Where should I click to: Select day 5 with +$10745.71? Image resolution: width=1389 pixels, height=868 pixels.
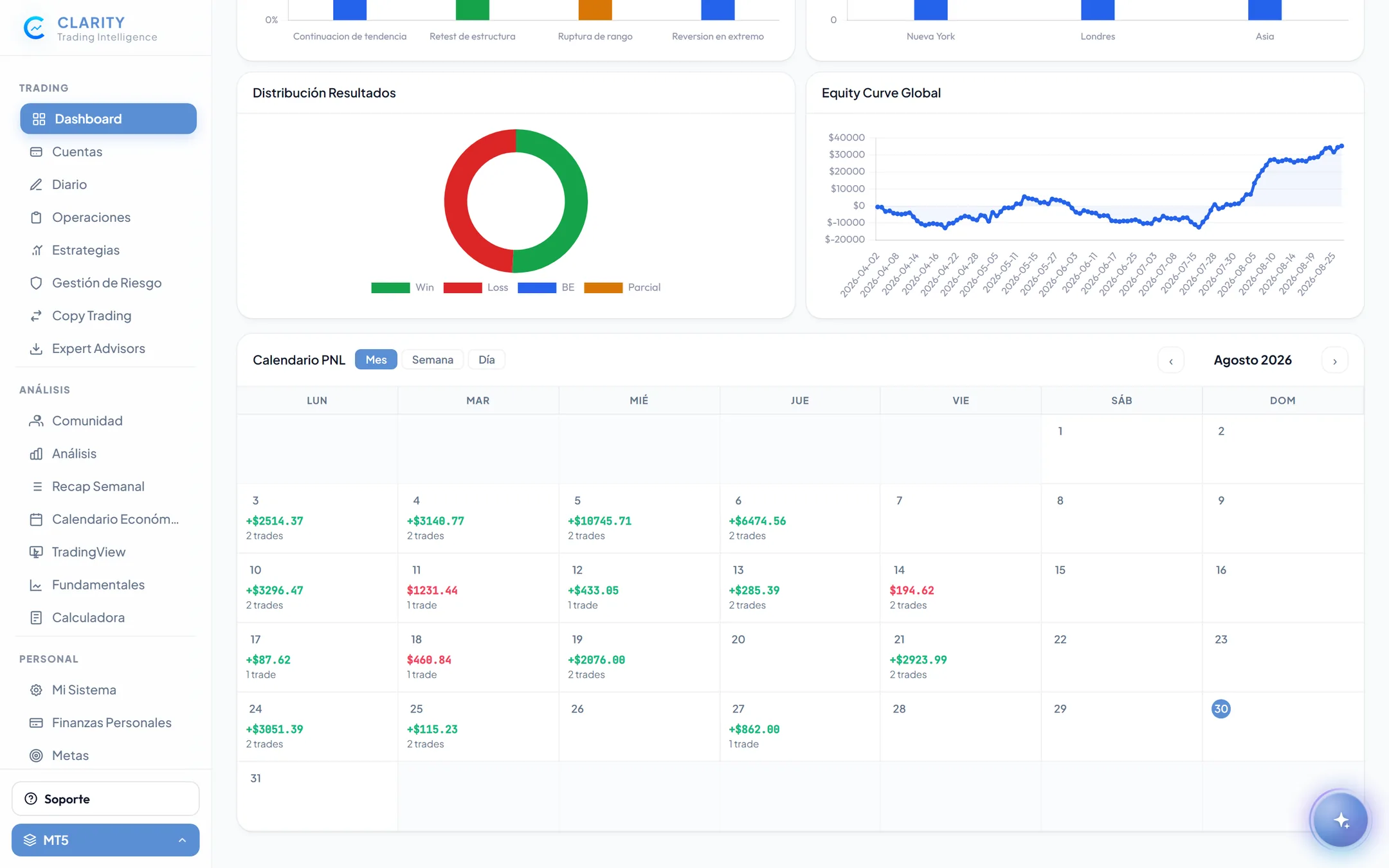pos(639,518)
